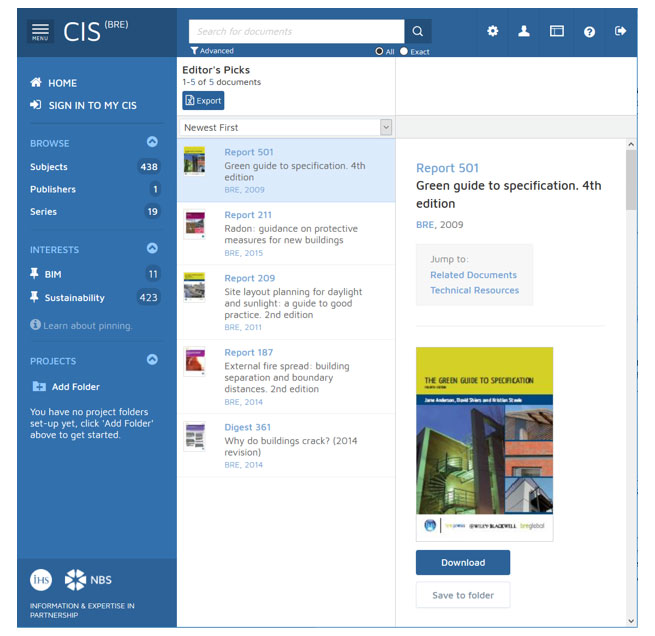
Task: Click the Add Folder icon
Action: [x=39, y=386]
